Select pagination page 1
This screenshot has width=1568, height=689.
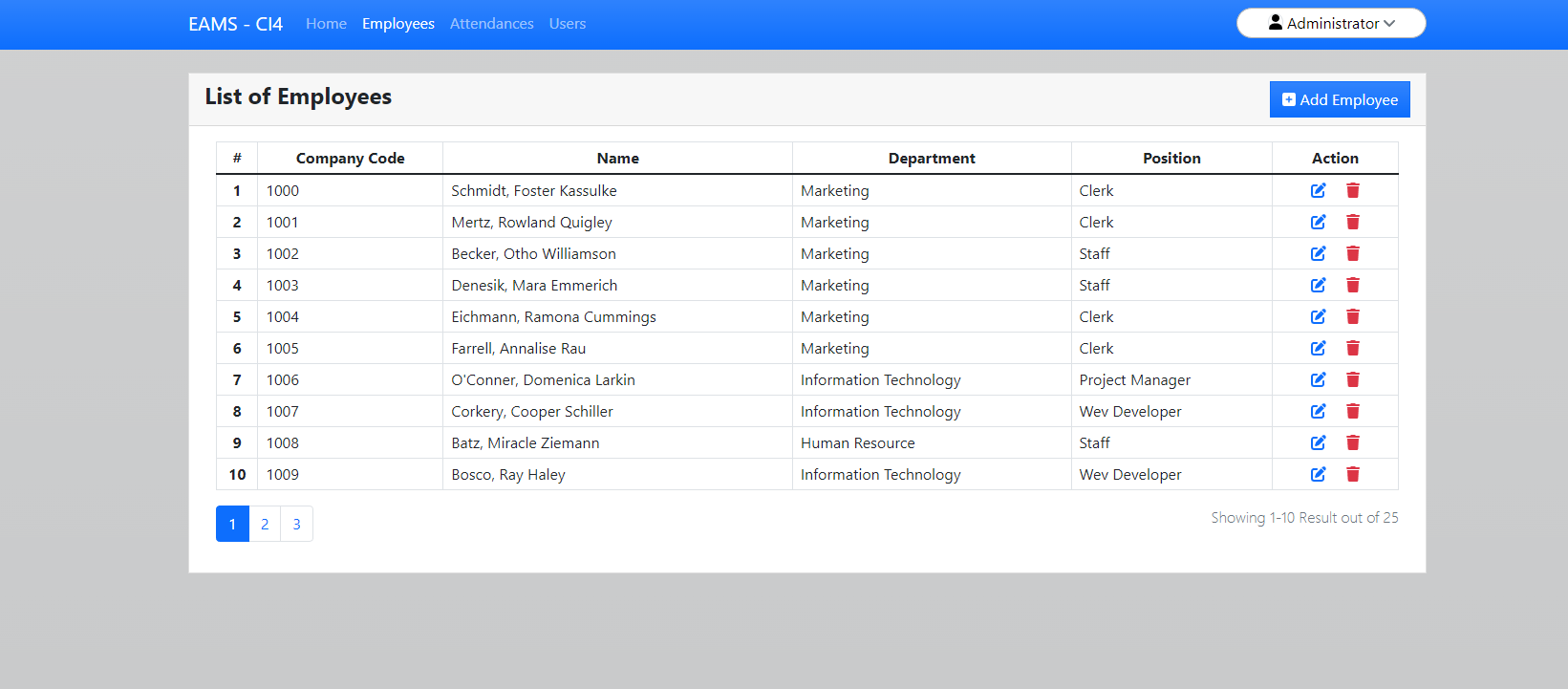tap(232, 524)
